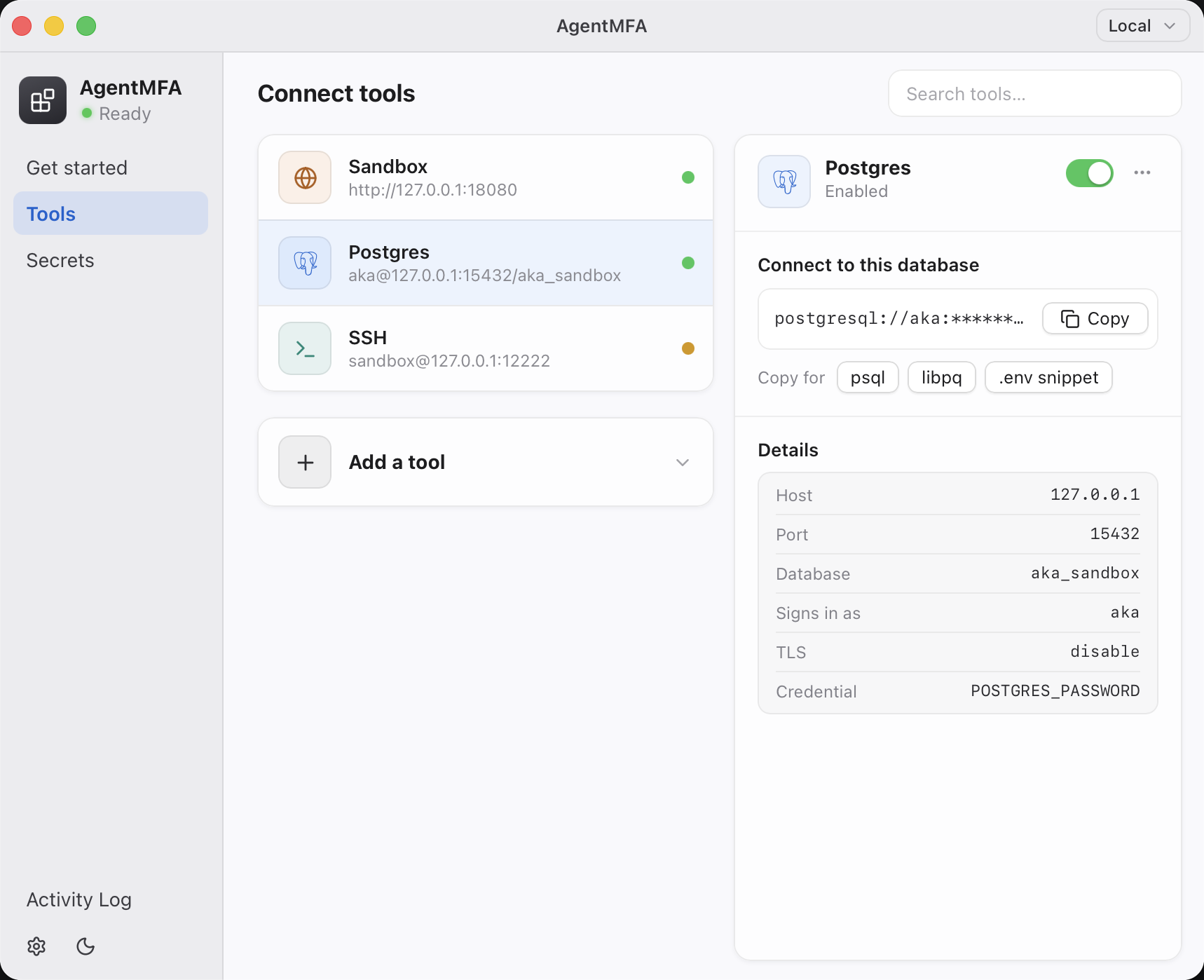Screen dimensions: 1204x980
Task: Expand the Add a tool chevron
Action: [x=683, y=462]
